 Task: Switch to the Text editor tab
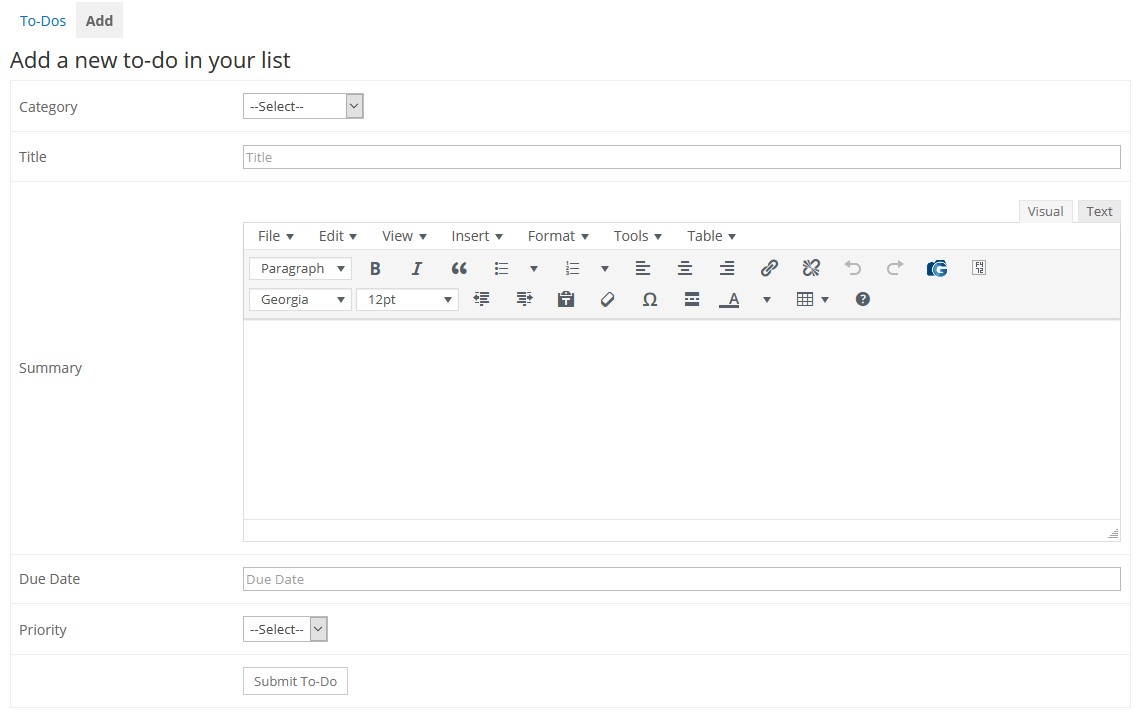click(1099, 211)
